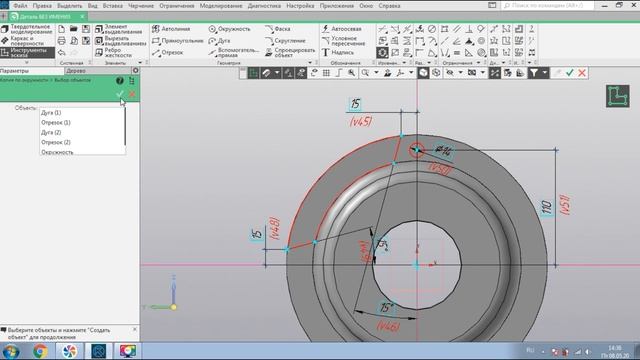Open Элемент выдавливания extrude tool
640x360 pixels.
[119, 29]
